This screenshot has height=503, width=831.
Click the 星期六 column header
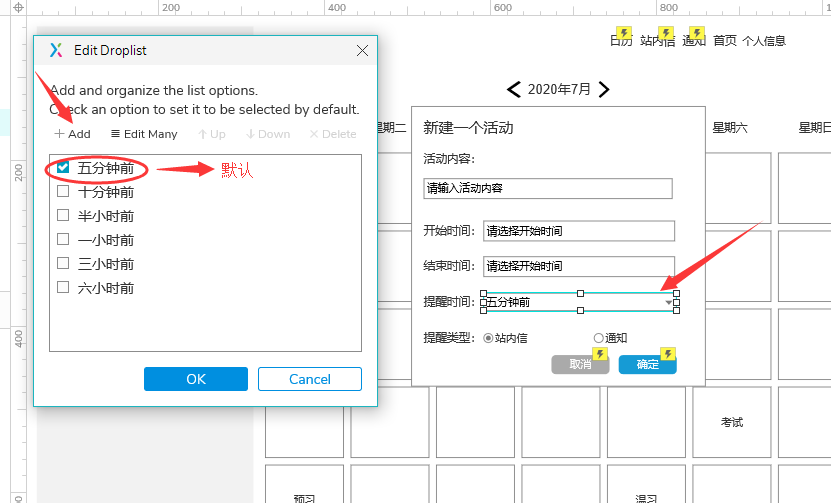pyautogui.click(x=730, y=128)
